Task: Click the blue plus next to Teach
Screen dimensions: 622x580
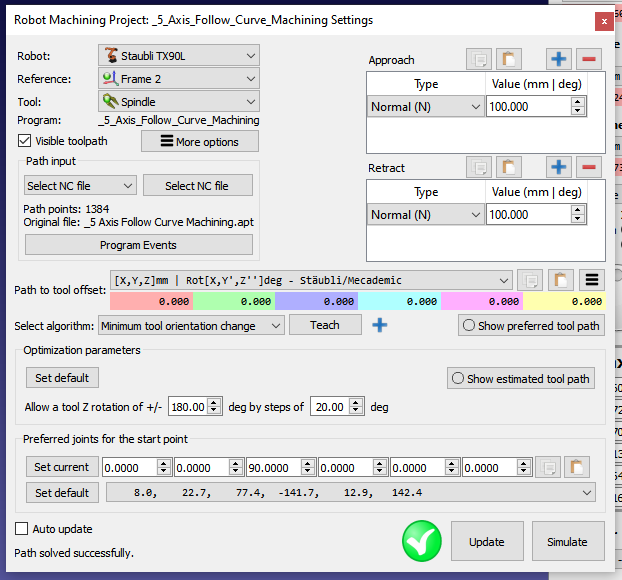Action: [380, 325]
